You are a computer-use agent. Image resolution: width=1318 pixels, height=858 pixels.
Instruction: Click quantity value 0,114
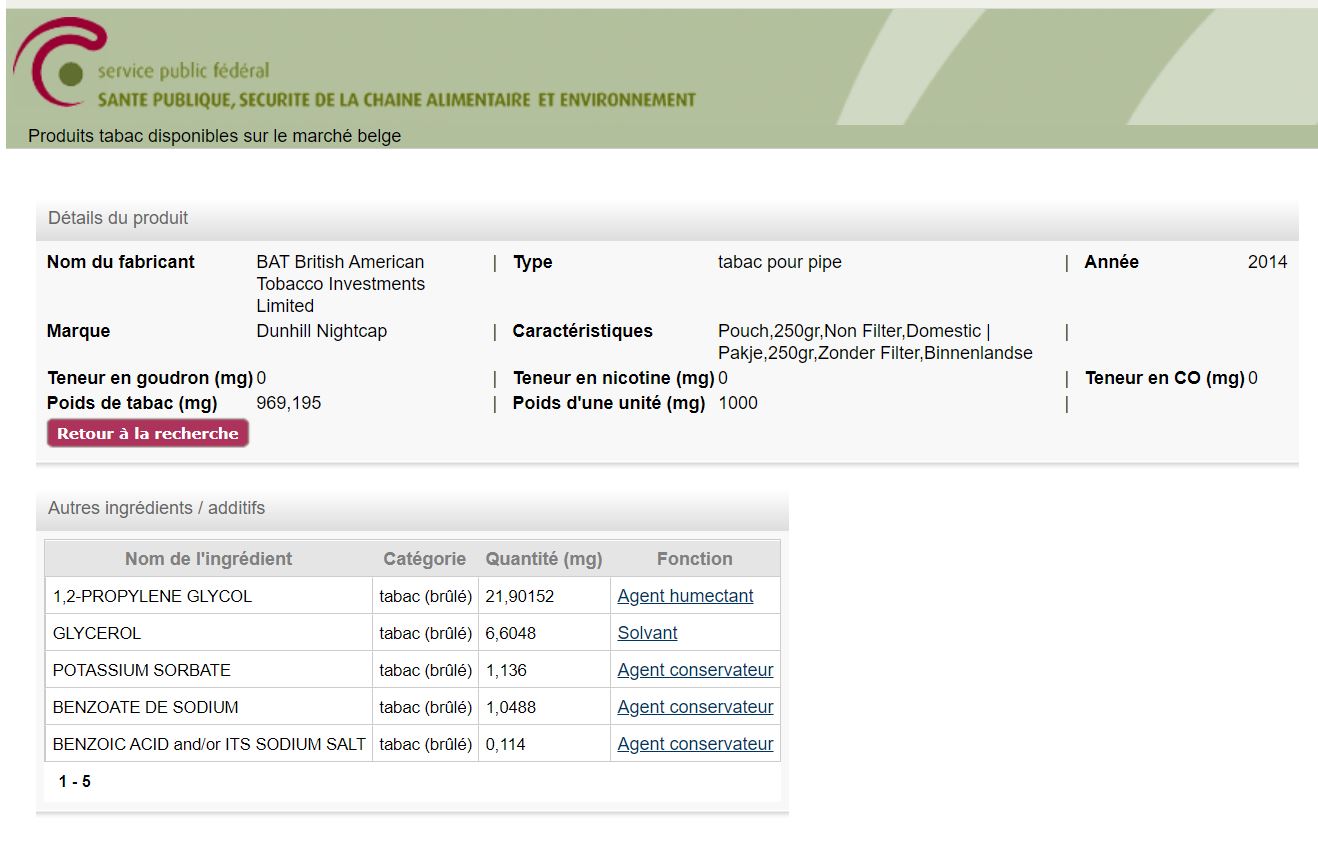[x=505, y=744]
